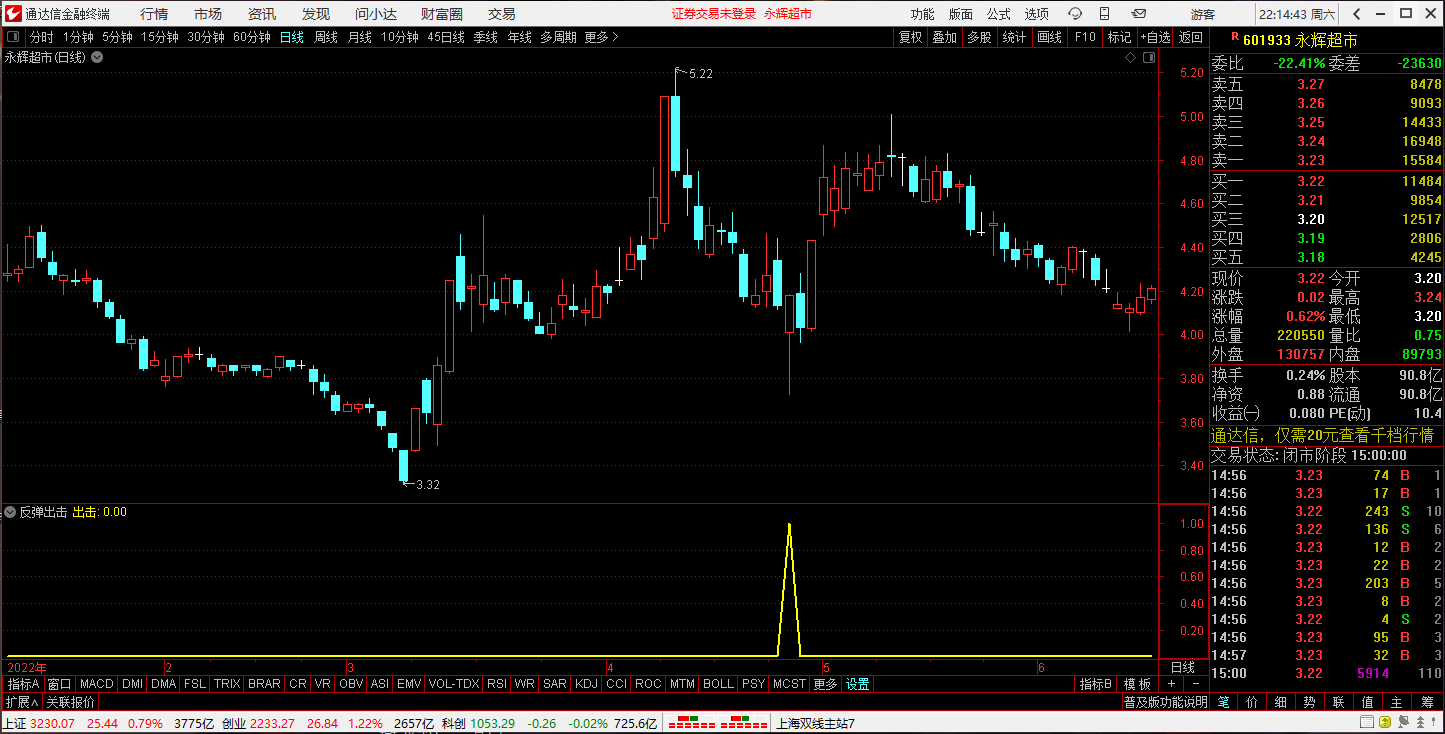The height and width of the screenshot is (734, 1445).
Task: Open the 问小达 menu
Action: (376, 14)
